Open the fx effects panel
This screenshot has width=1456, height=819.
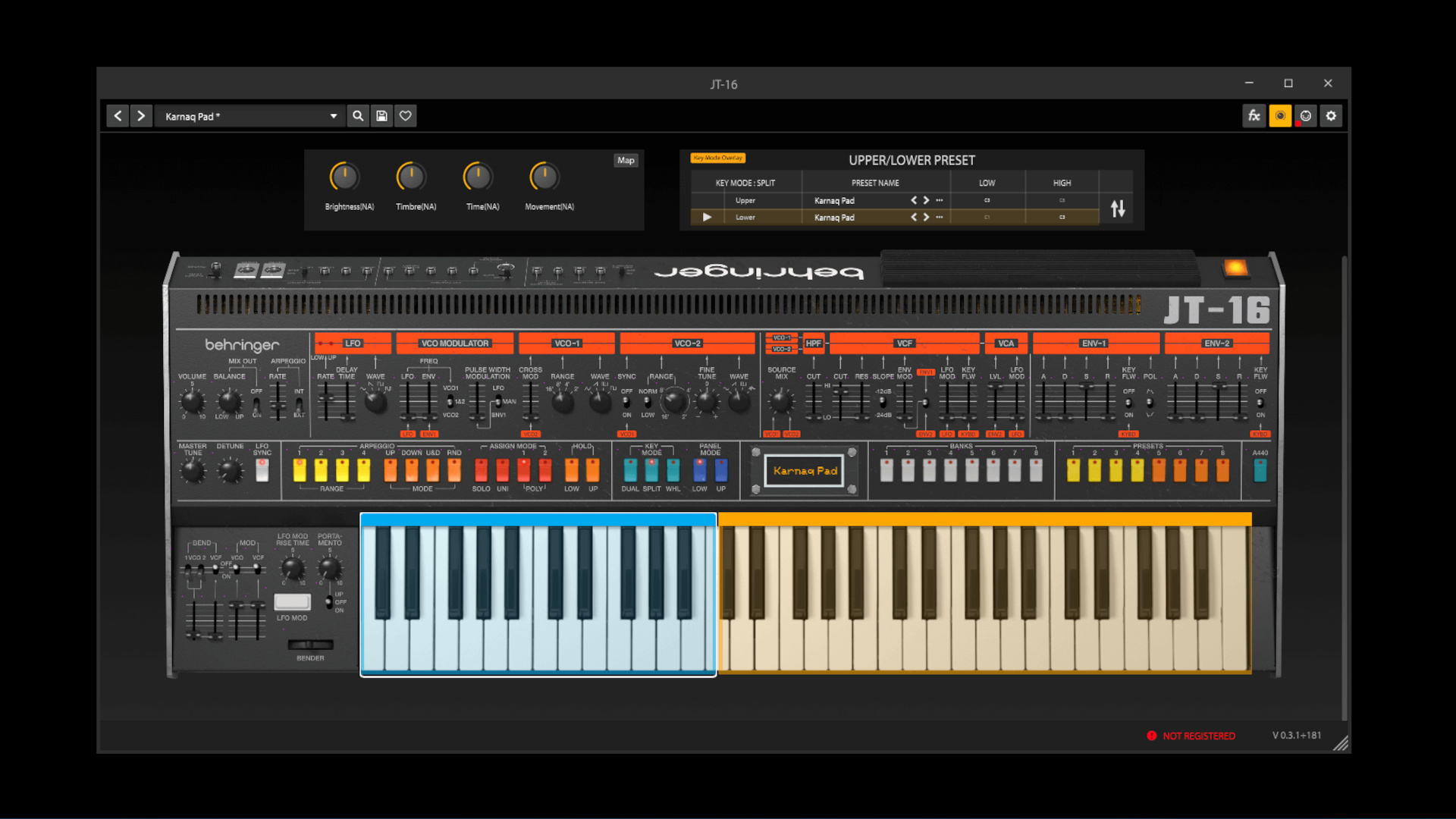pos(1254,116)
